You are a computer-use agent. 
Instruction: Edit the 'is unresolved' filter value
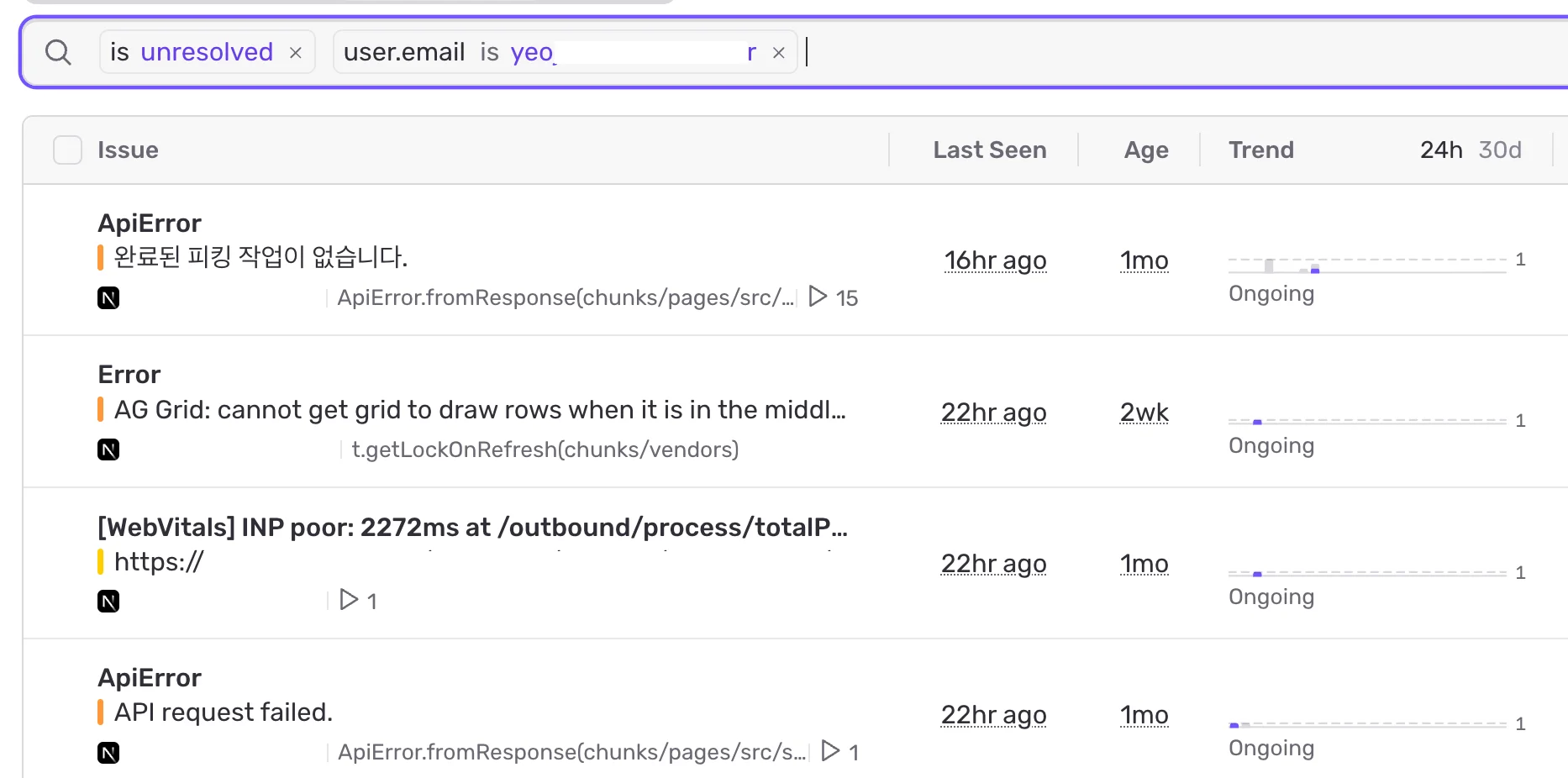[207, 52]
